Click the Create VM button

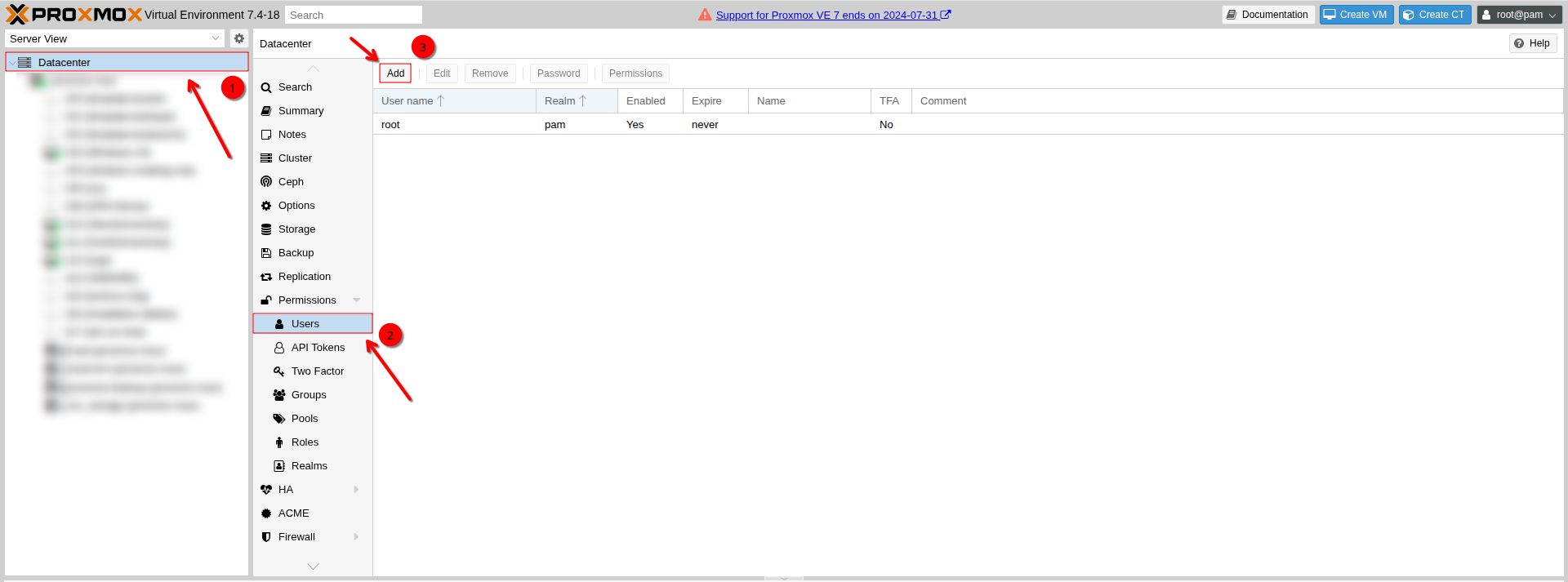coord(1356,15)
